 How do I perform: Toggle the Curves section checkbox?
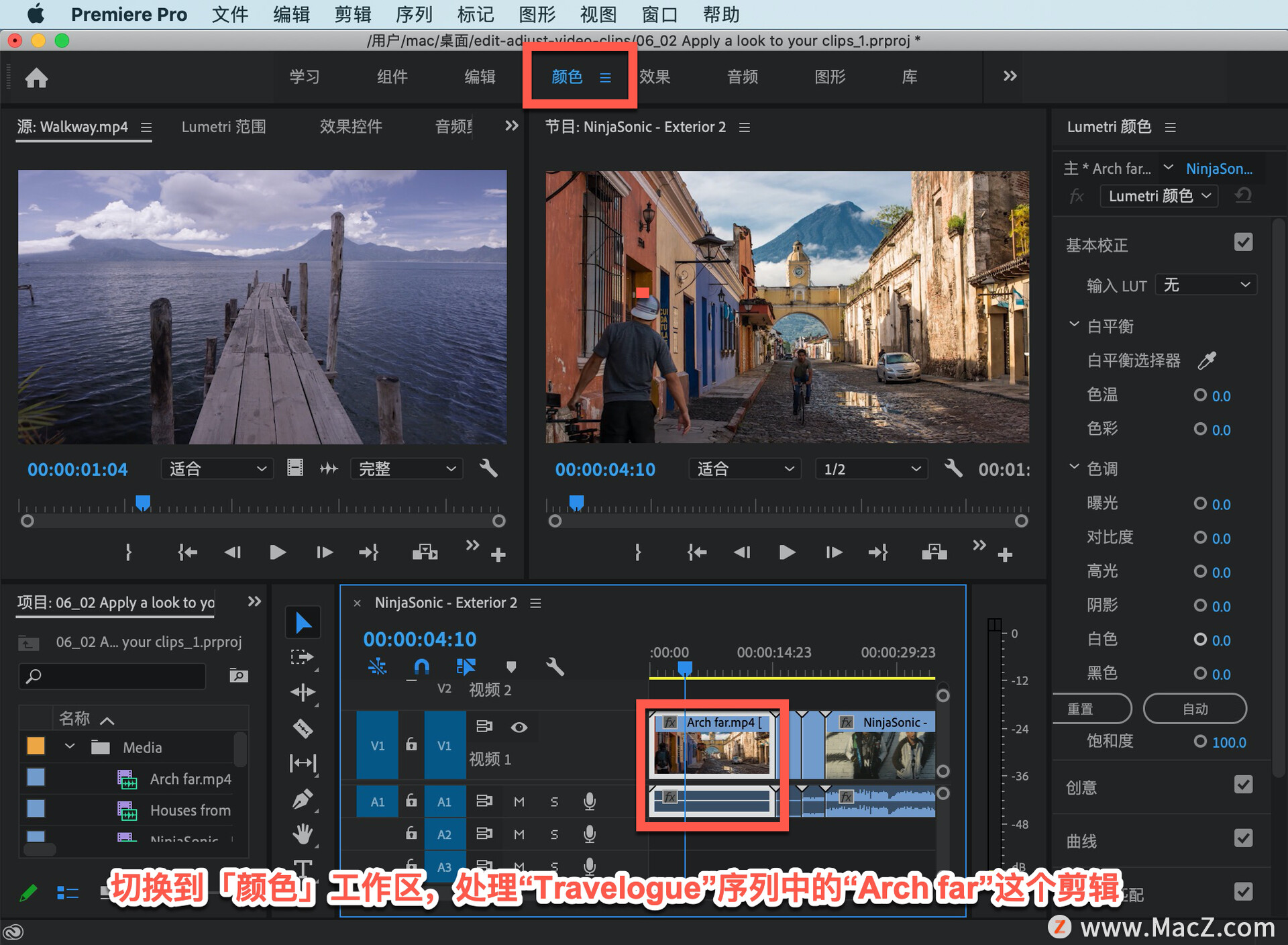click(1243, 838)
